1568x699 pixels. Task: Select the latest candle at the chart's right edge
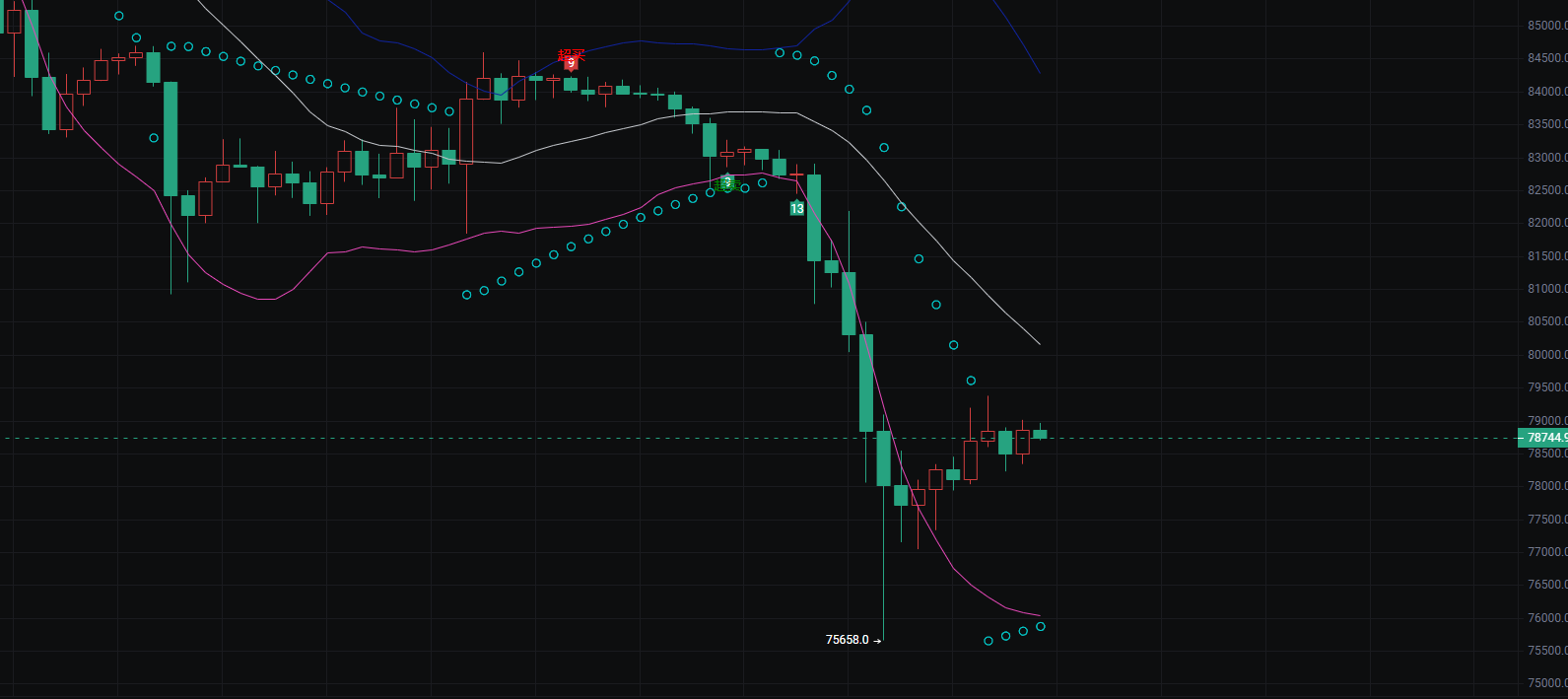(1040, 434)
